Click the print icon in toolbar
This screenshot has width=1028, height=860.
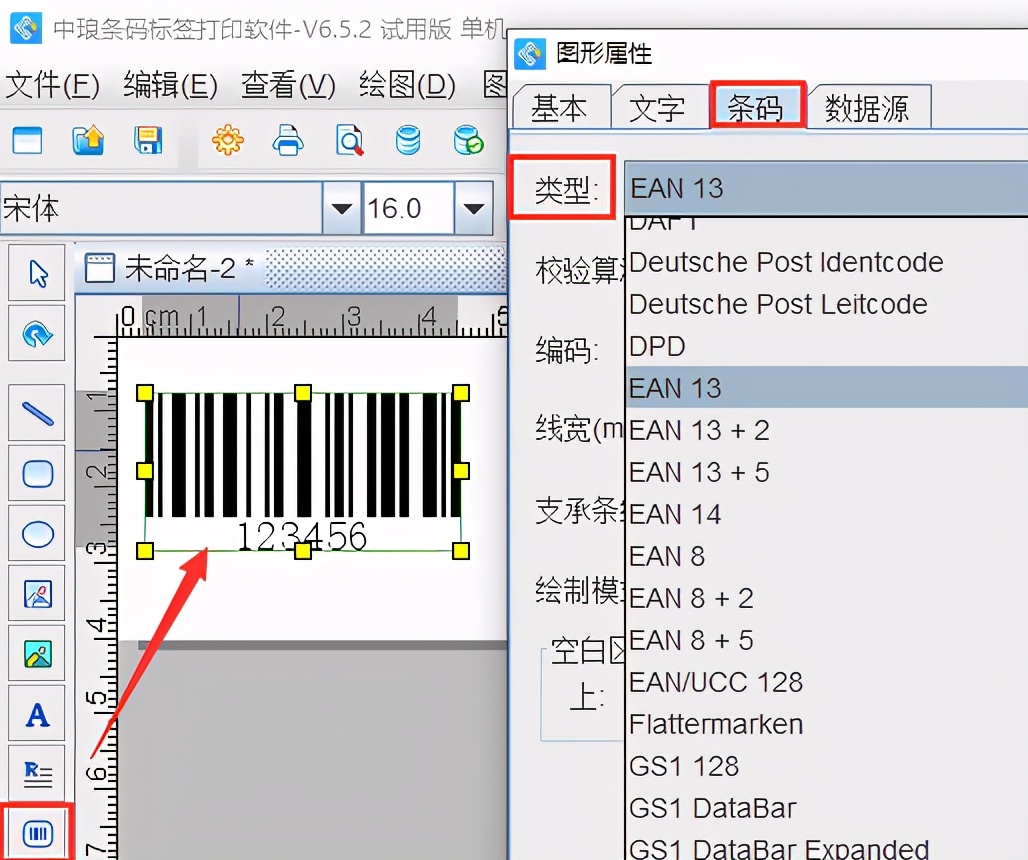click(x=288, y=140)
